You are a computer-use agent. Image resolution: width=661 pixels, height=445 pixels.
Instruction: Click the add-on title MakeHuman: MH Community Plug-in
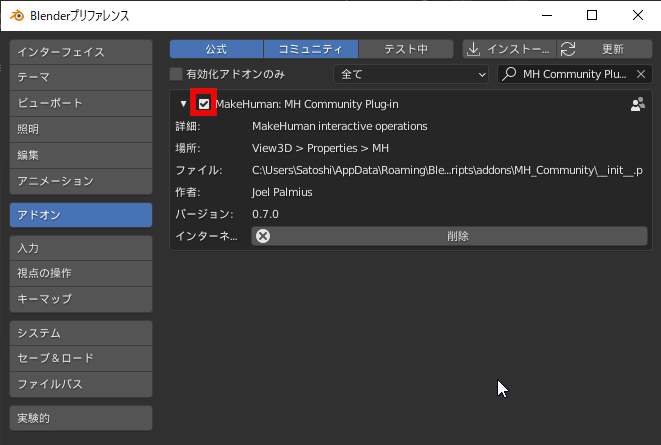(307, 104)
